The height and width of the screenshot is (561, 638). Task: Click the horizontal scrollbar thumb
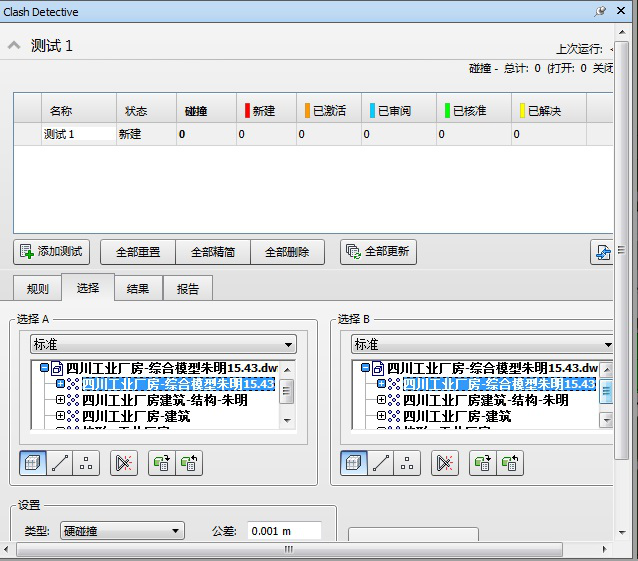point(289,549)
